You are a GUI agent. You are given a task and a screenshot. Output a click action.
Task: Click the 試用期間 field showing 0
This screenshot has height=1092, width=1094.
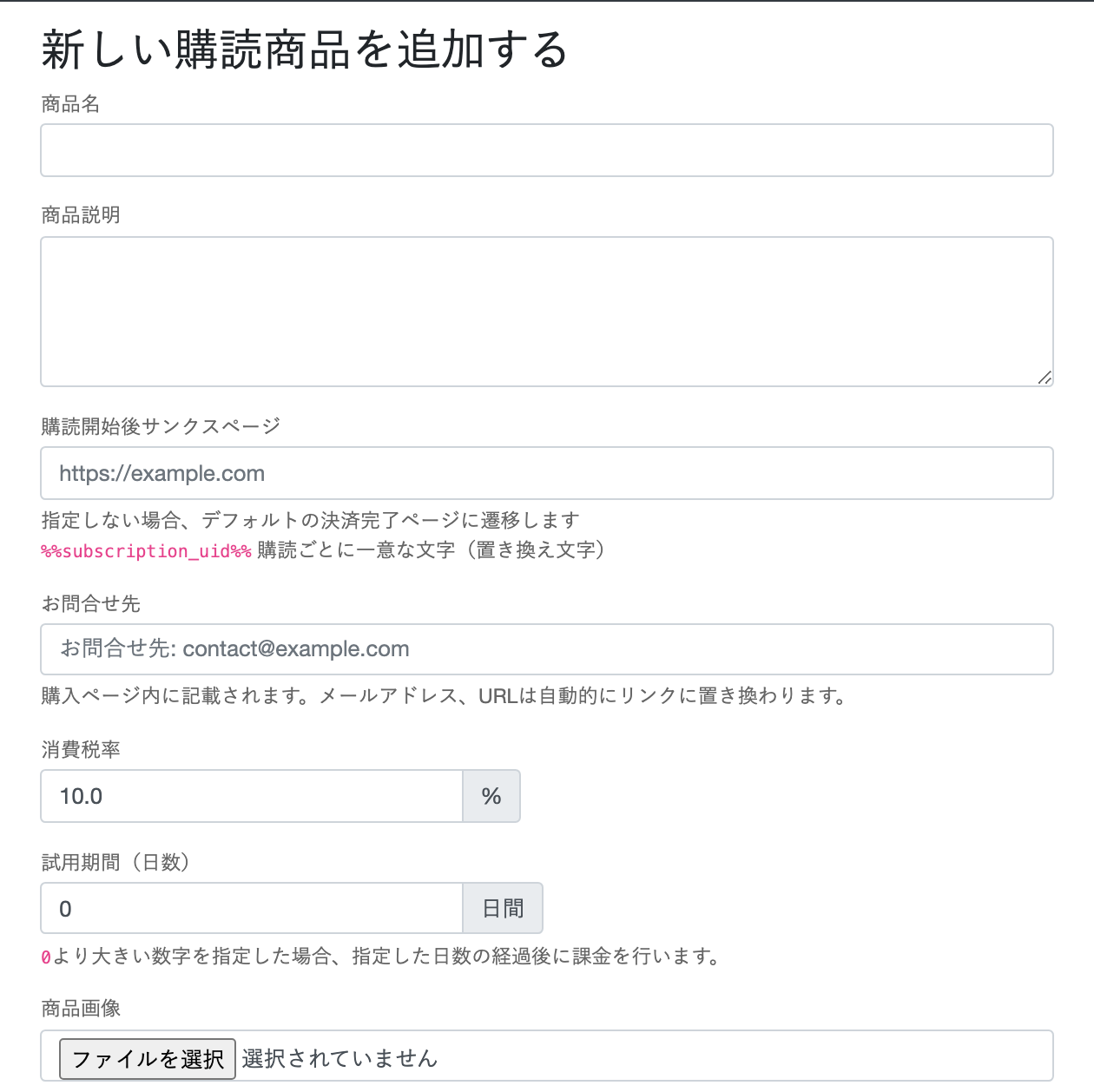(251, 909)
